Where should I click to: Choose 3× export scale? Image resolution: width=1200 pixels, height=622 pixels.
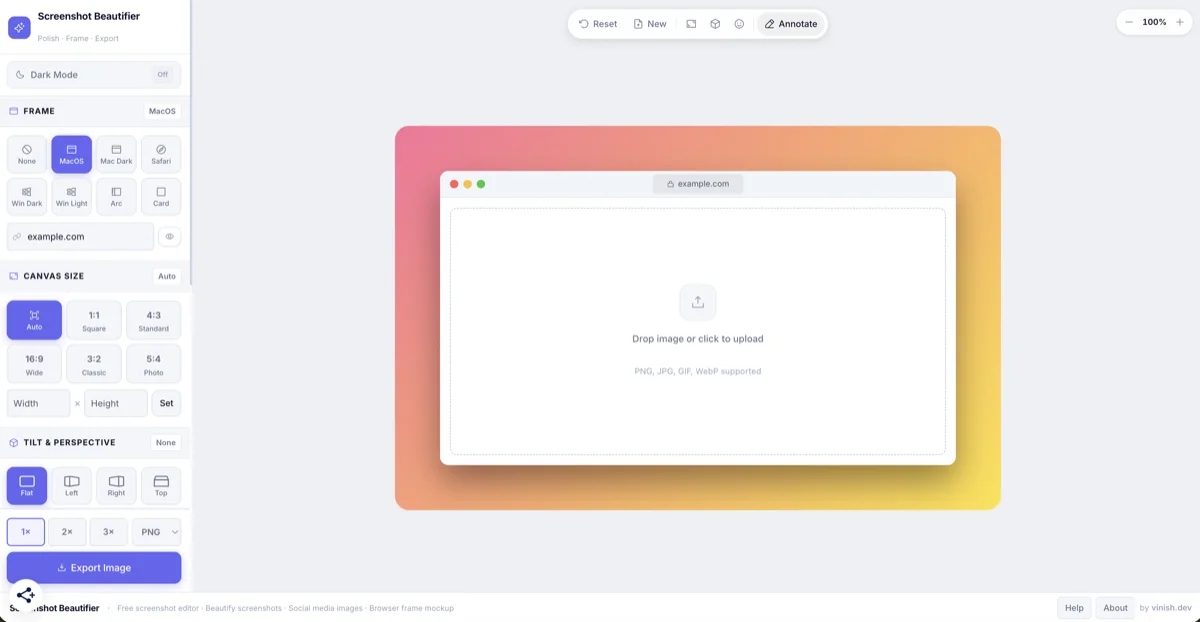pos(108,532)
